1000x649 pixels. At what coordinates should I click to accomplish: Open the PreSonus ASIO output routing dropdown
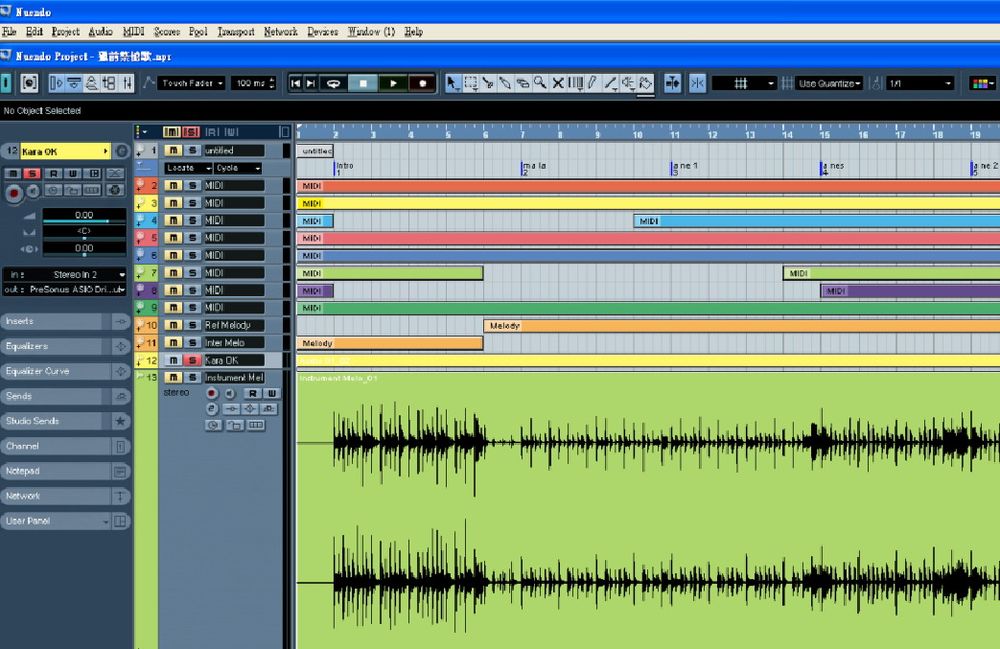64,289
